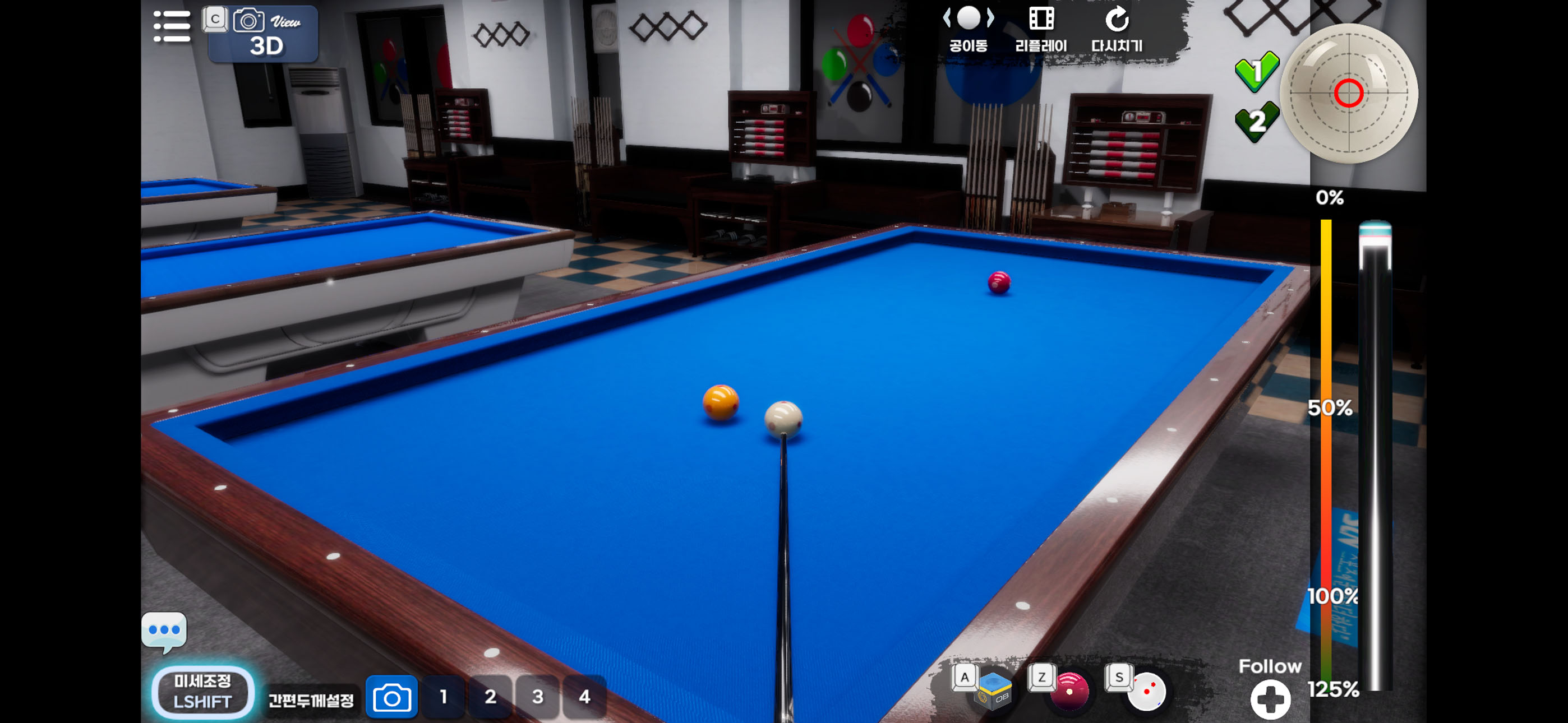Open the replay (리플레이) film icon
The height and width of the screenshot is (723, 1568).
(x=1041, y=29)
